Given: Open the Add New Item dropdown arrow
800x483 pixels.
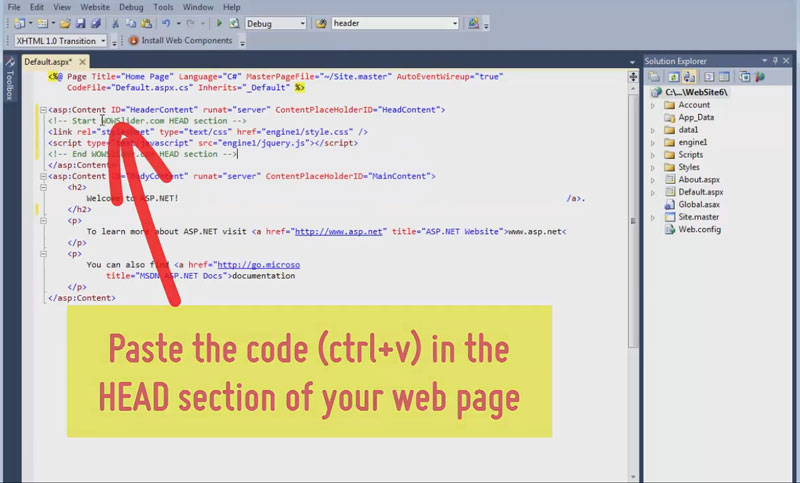Looking at the screenshot, I should pos(53,23).
